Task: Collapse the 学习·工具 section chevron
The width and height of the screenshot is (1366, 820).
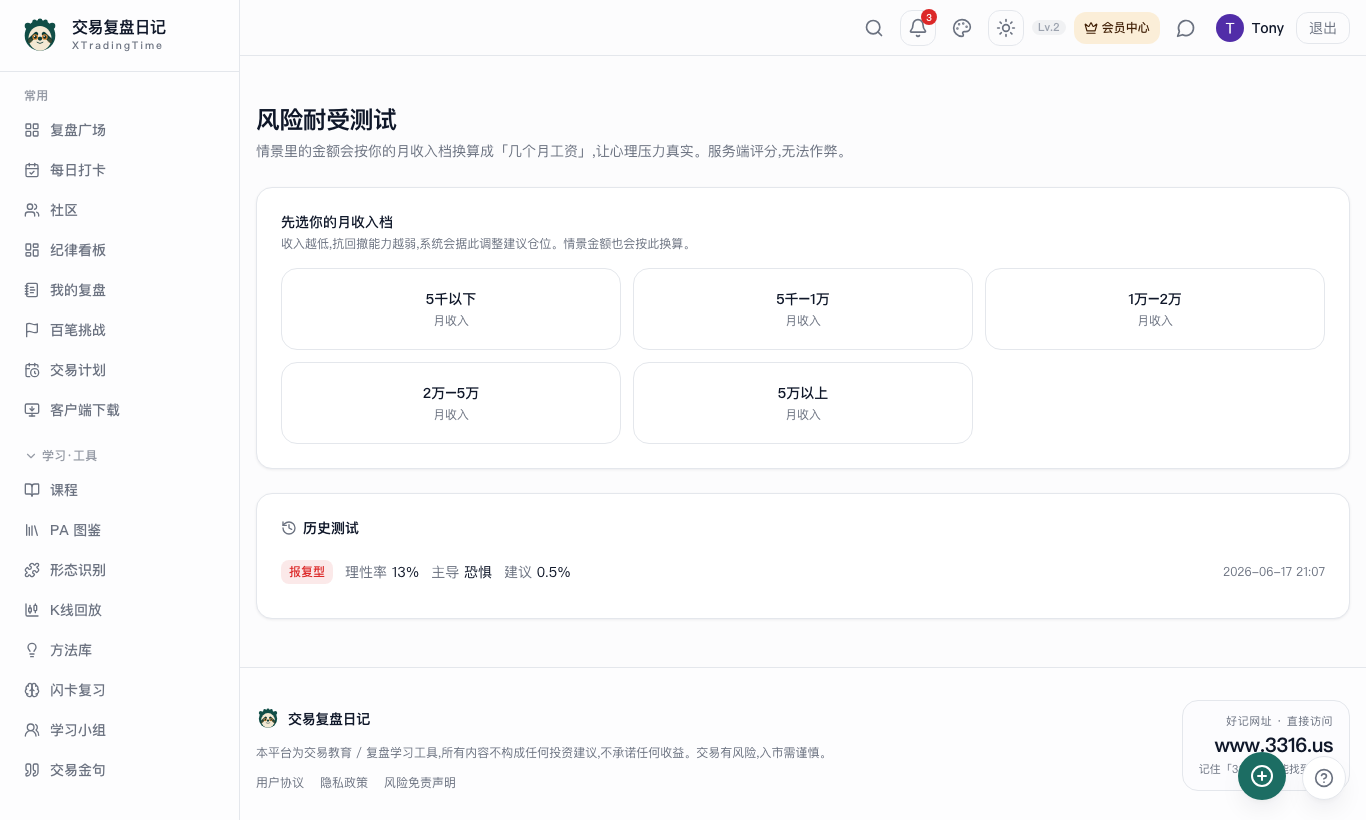Action: [30, 456]
